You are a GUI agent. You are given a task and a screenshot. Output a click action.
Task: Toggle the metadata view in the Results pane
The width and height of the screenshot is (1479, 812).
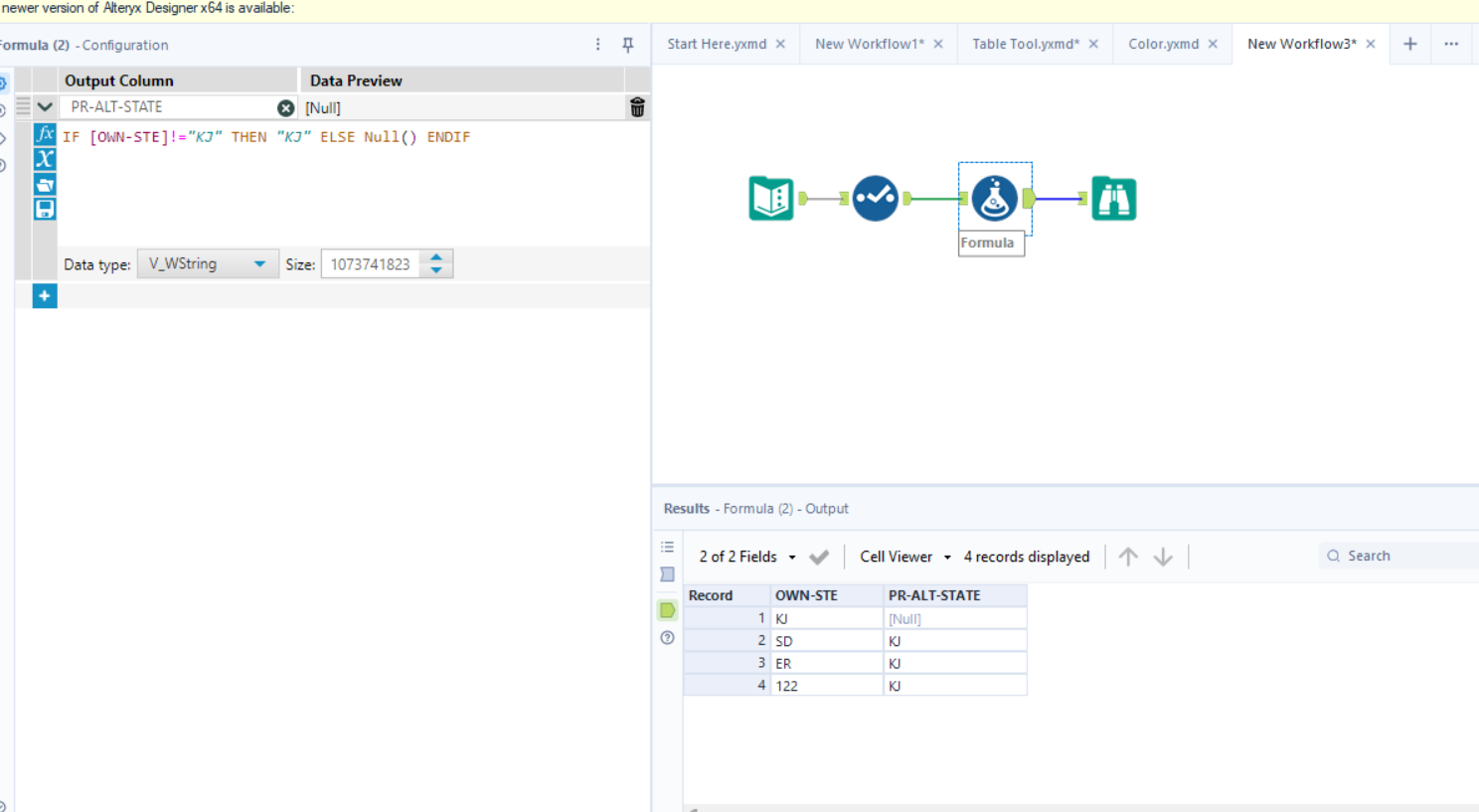pyautogui.click(x=667, y=573)
